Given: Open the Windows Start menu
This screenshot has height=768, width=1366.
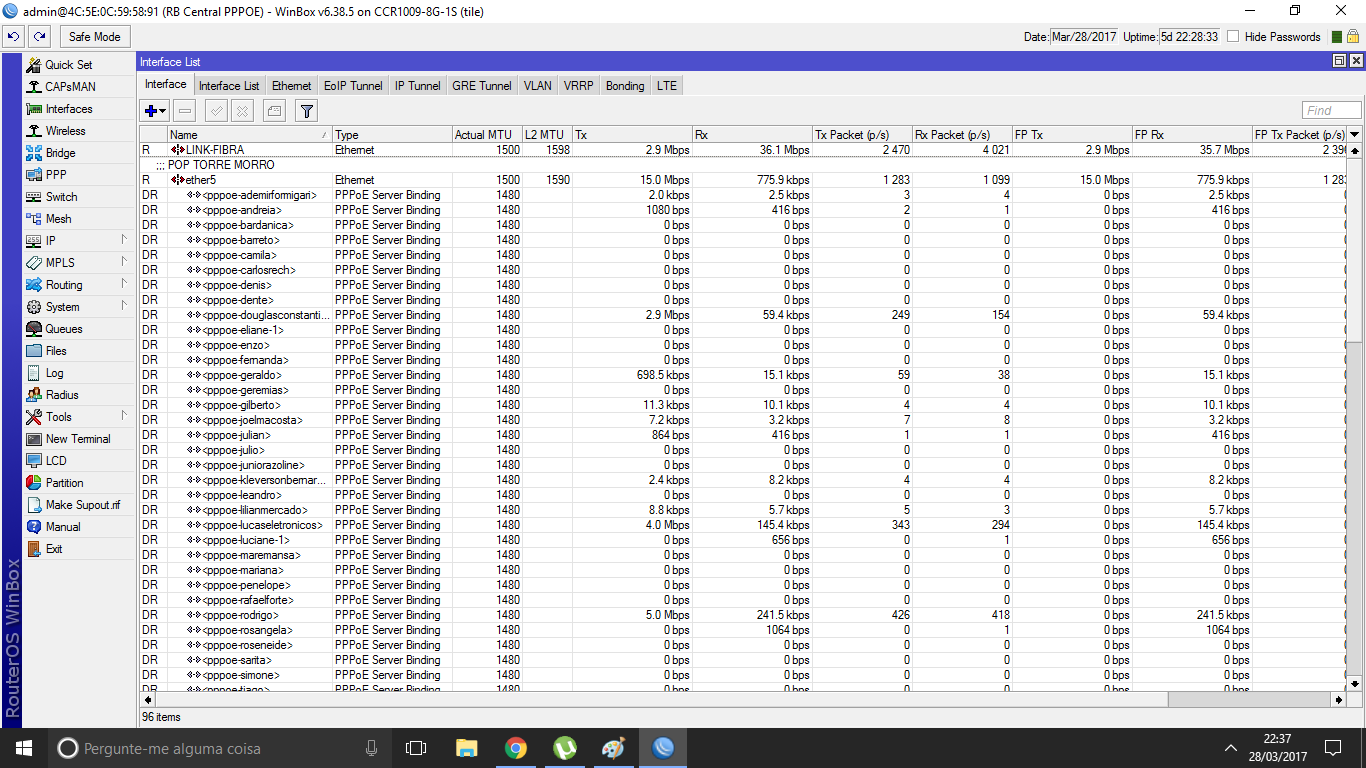Looking at the screenshot, I should (24, 748).
